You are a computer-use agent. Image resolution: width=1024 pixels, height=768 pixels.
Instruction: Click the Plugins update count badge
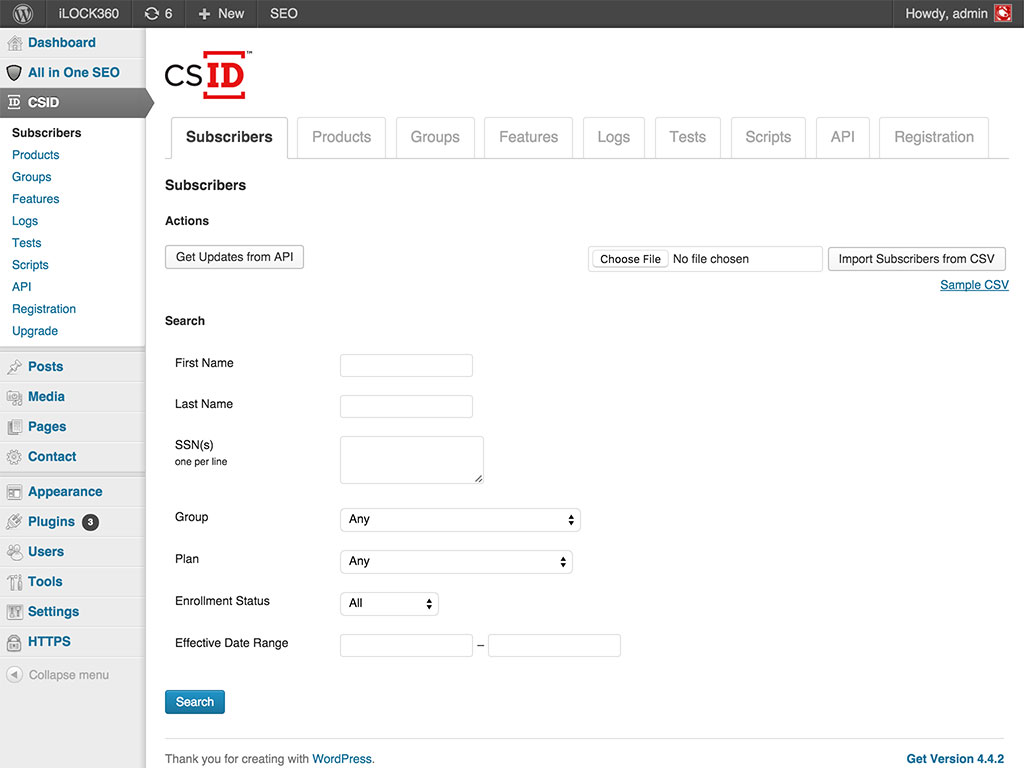pos(90,522)
